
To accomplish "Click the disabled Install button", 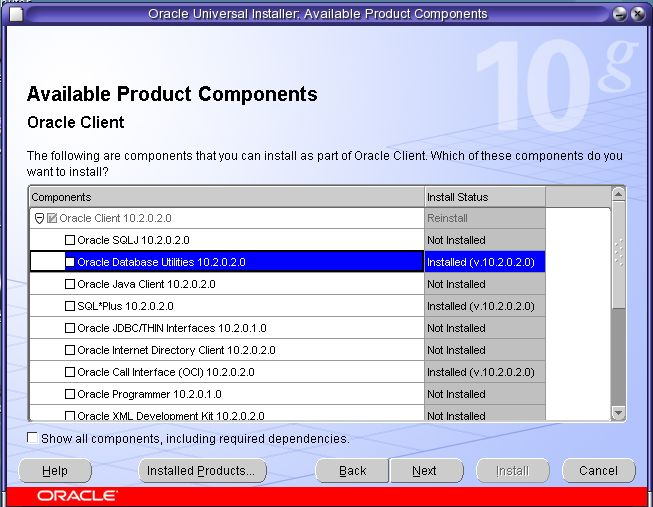I will pos(513,471).
